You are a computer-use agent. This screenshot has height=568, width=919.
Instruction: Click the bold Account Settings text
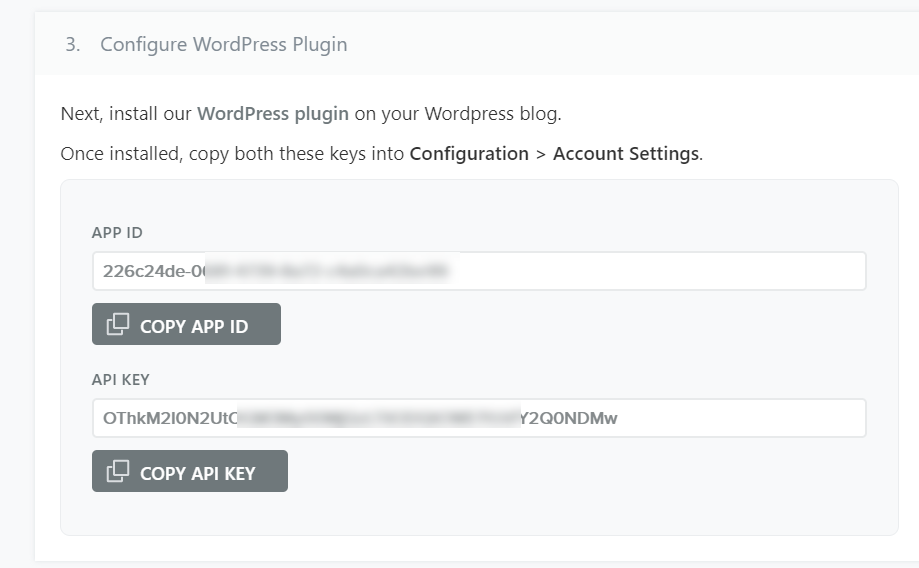625,154
